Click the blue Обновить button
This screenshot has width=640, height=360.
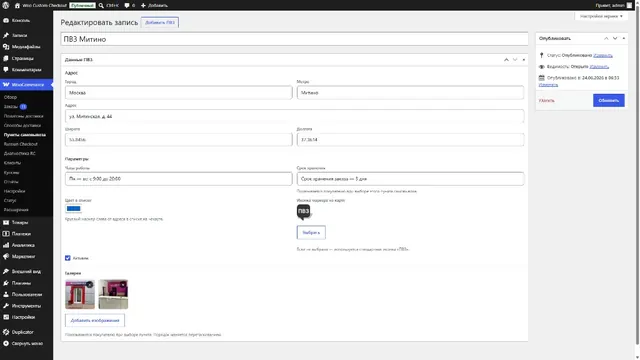(609, 100)
